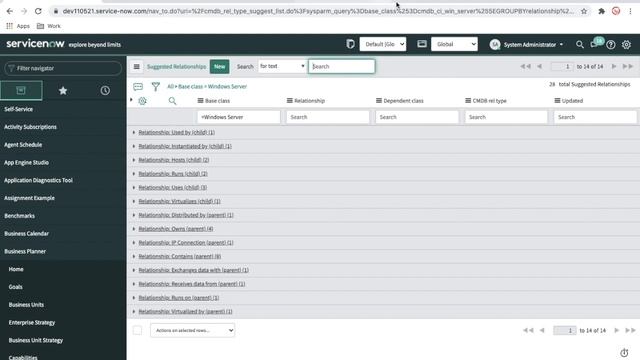Click 'All' breadcrumb link
The width and height of the screenshot is (640, 360).
[x=170, y=87]
